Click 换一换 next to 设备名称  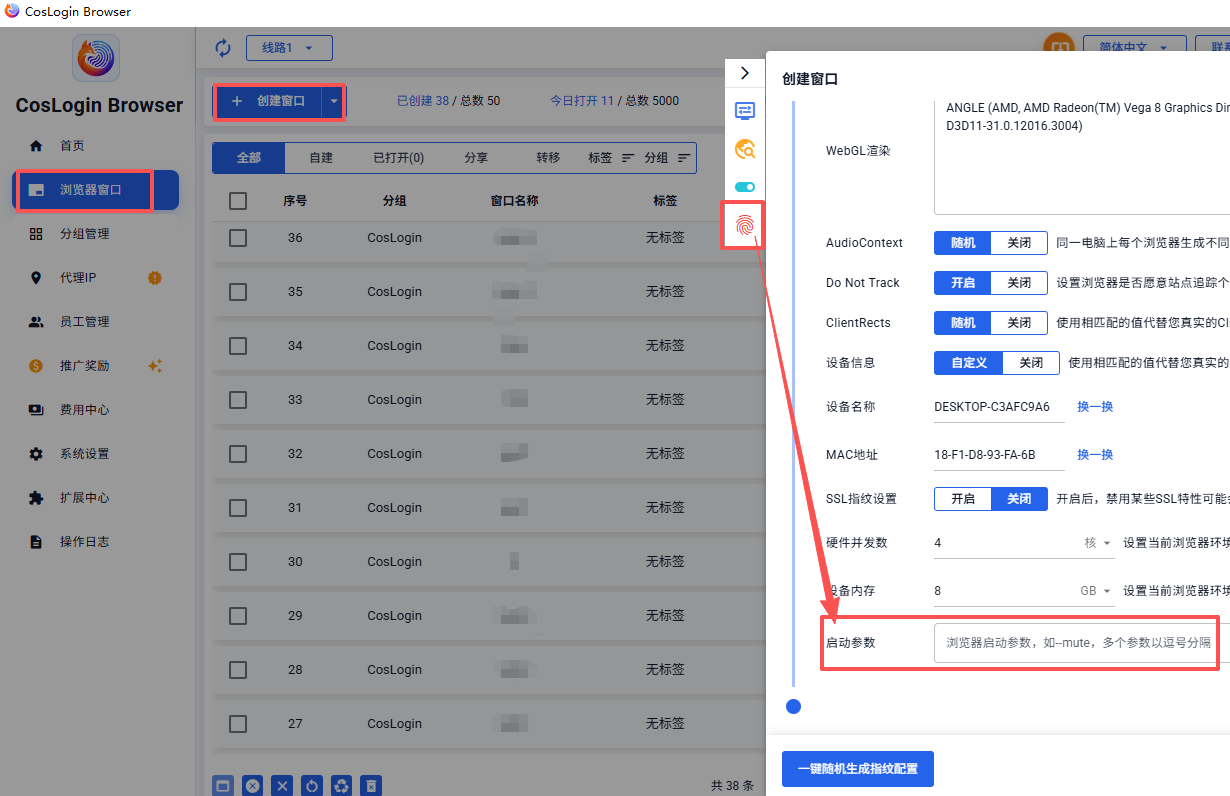(1095, 407)
